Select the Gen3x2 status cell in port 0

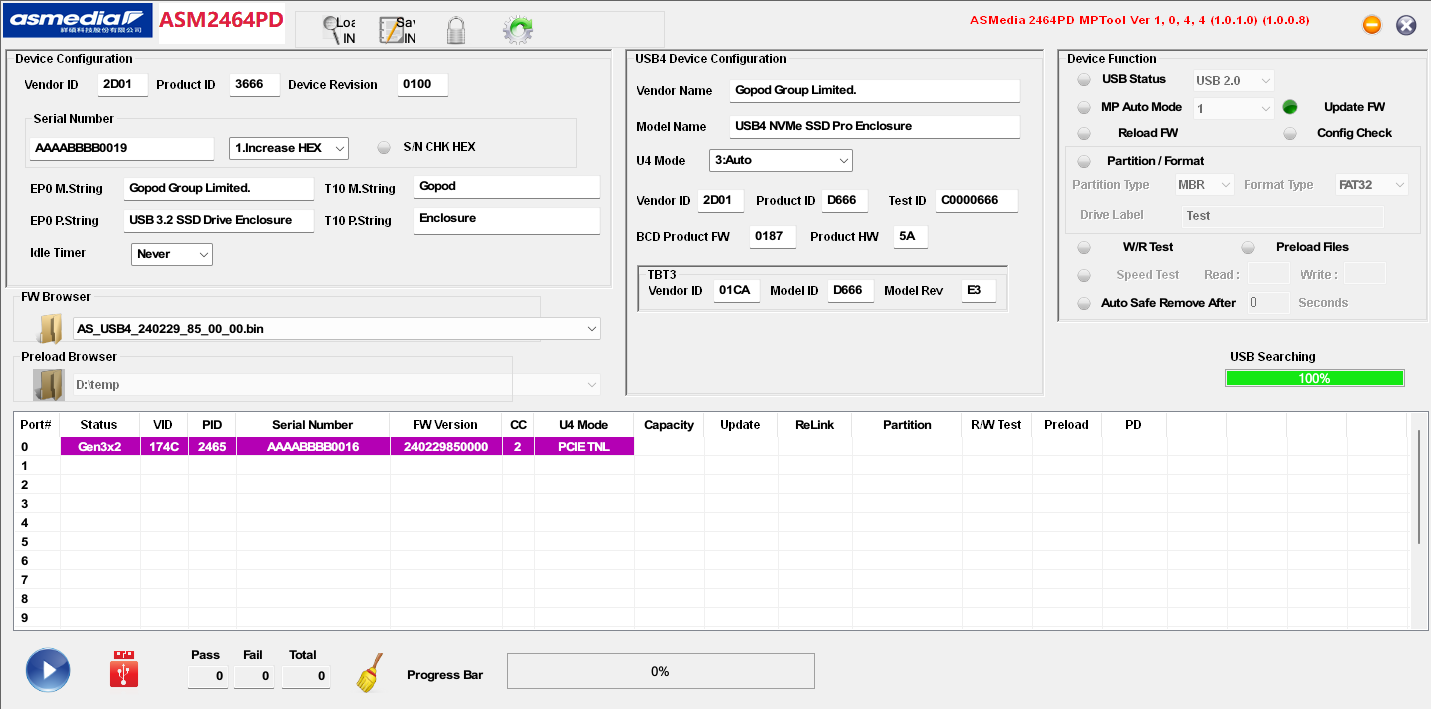pos(100,447)
